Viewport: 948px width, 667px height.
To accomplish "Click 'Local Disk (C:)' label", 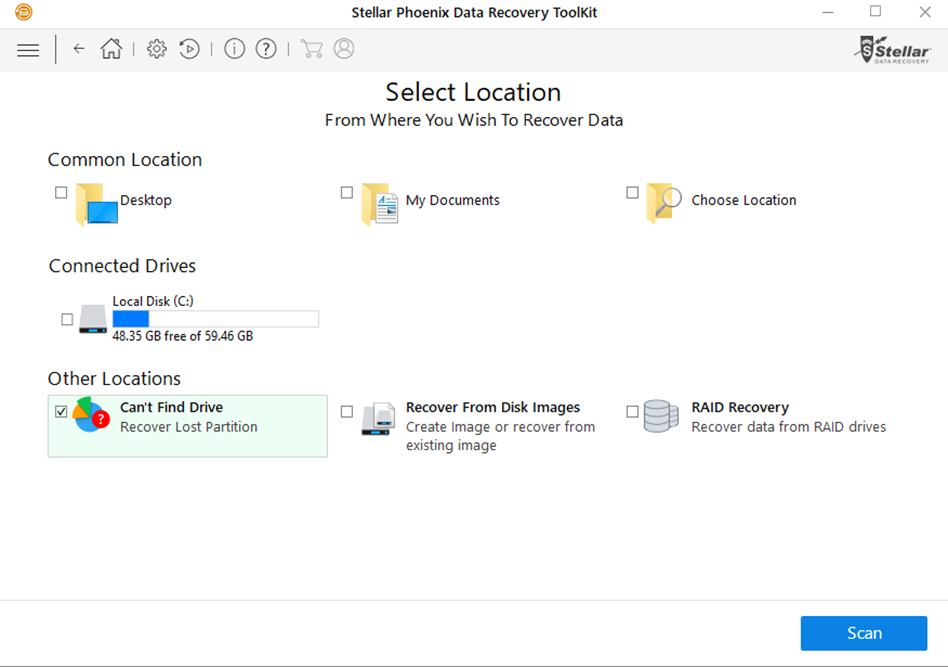I will tap(153, 301).
